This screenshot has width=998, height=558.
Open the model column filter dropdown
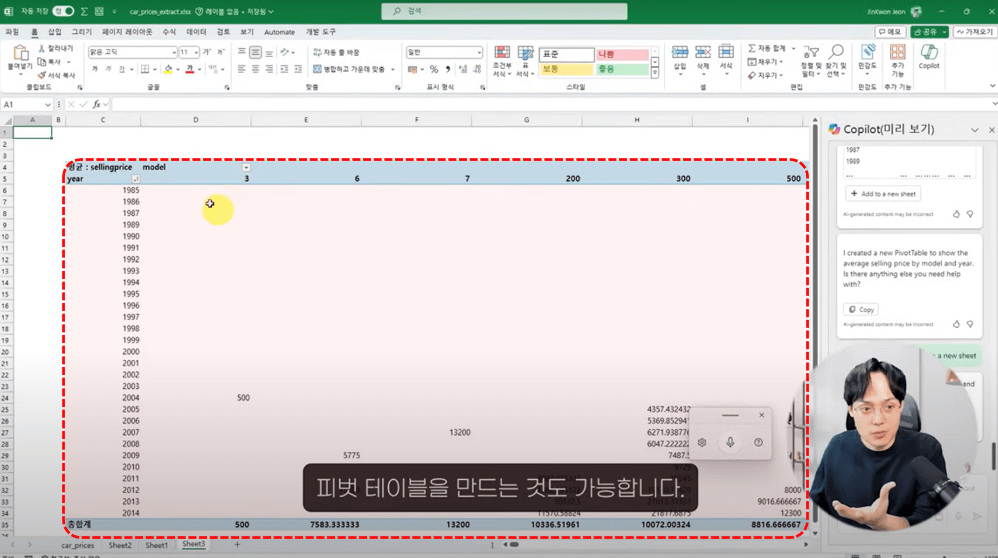[246, 167]
